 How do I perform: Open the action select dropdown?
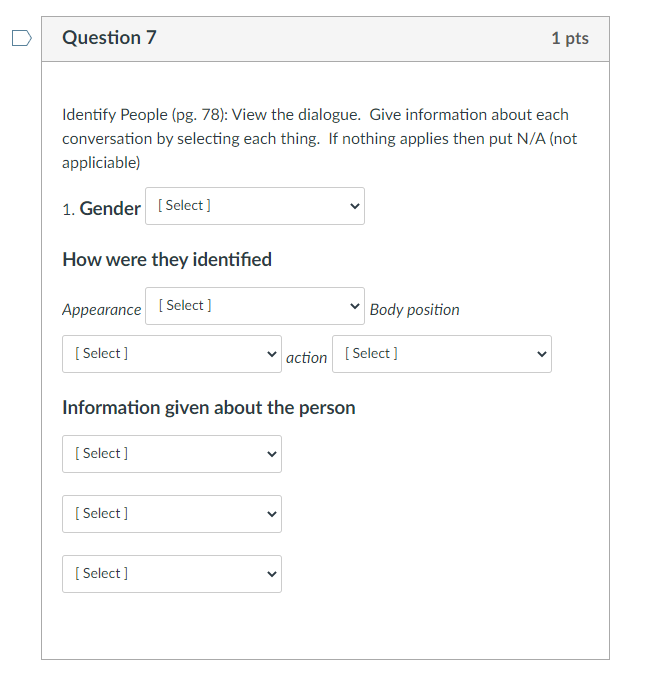[441, 354]
